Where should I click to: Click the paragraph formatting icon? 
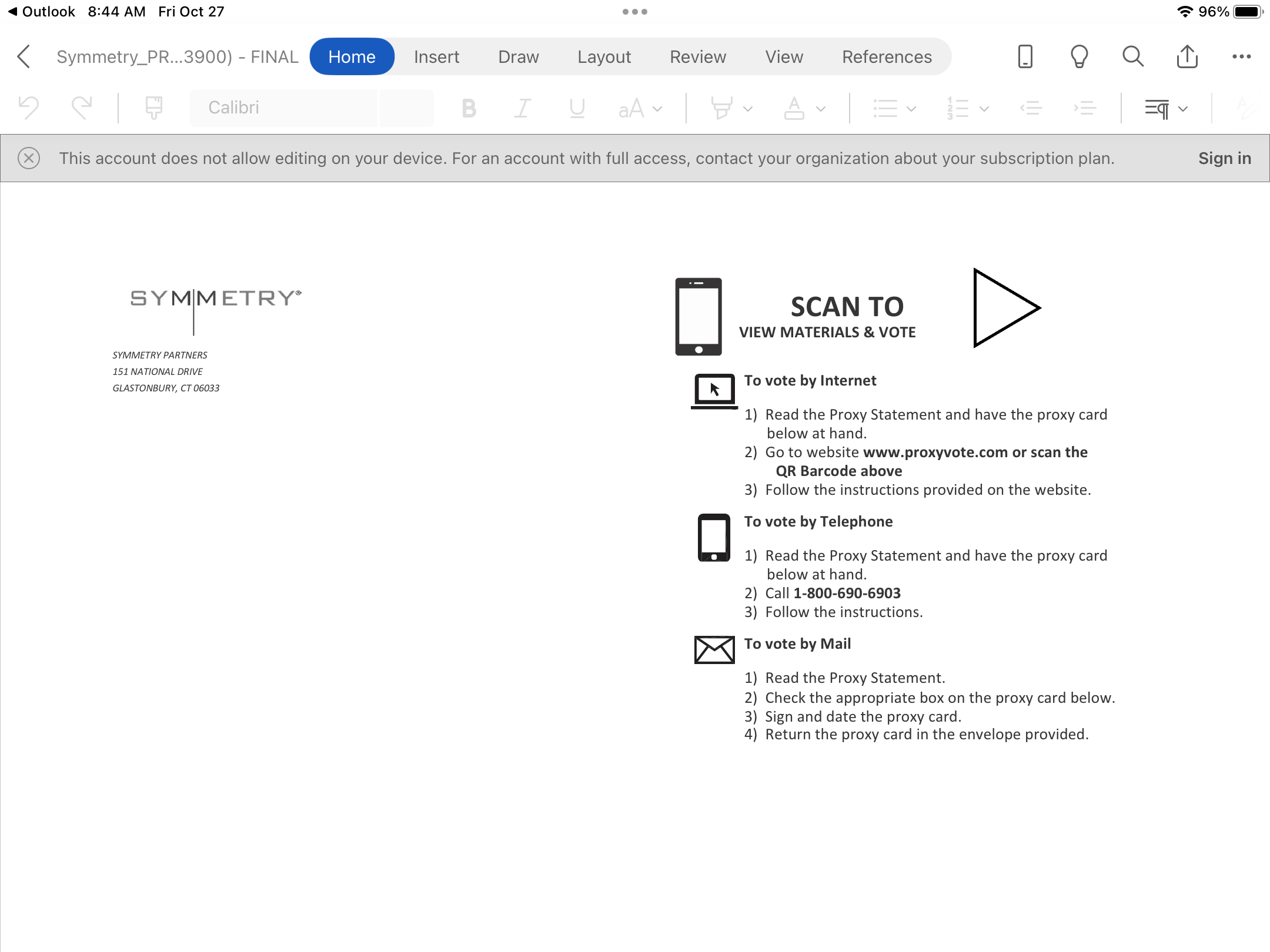pyautogui.click(x=1157, y=108)
